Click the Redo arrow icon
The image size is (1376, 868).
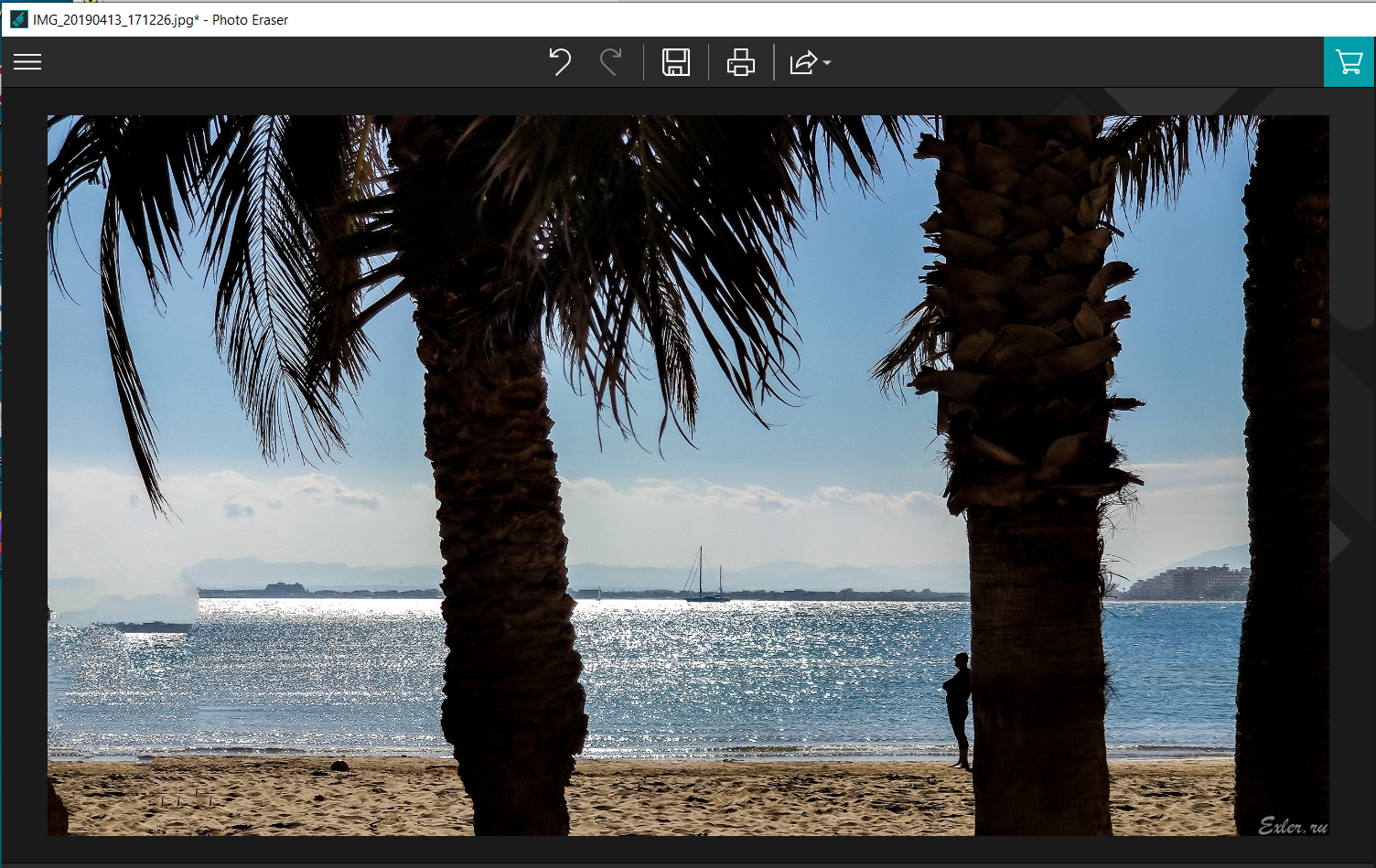[611, 62]
